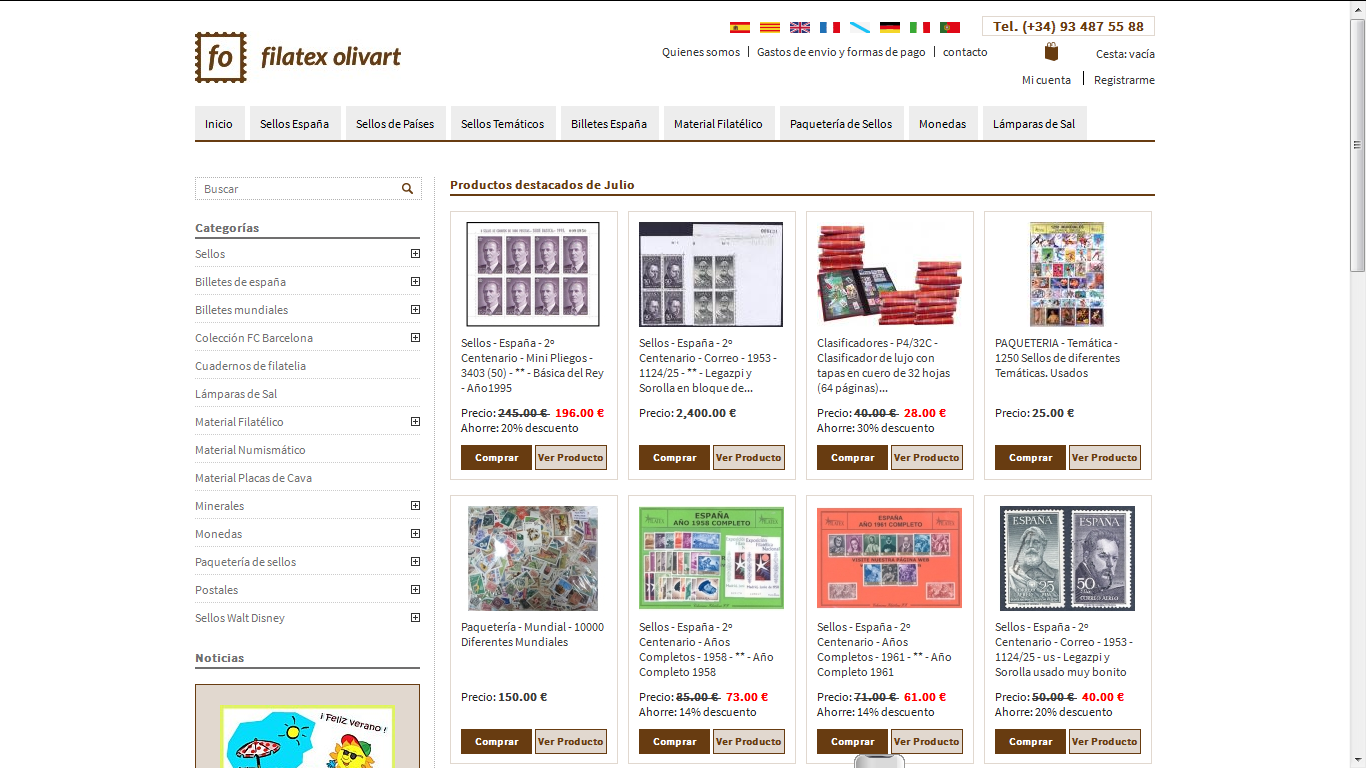Viewport: 1366px width, 768px height.
Task: Select the British flag language icon
Action: 799,27
